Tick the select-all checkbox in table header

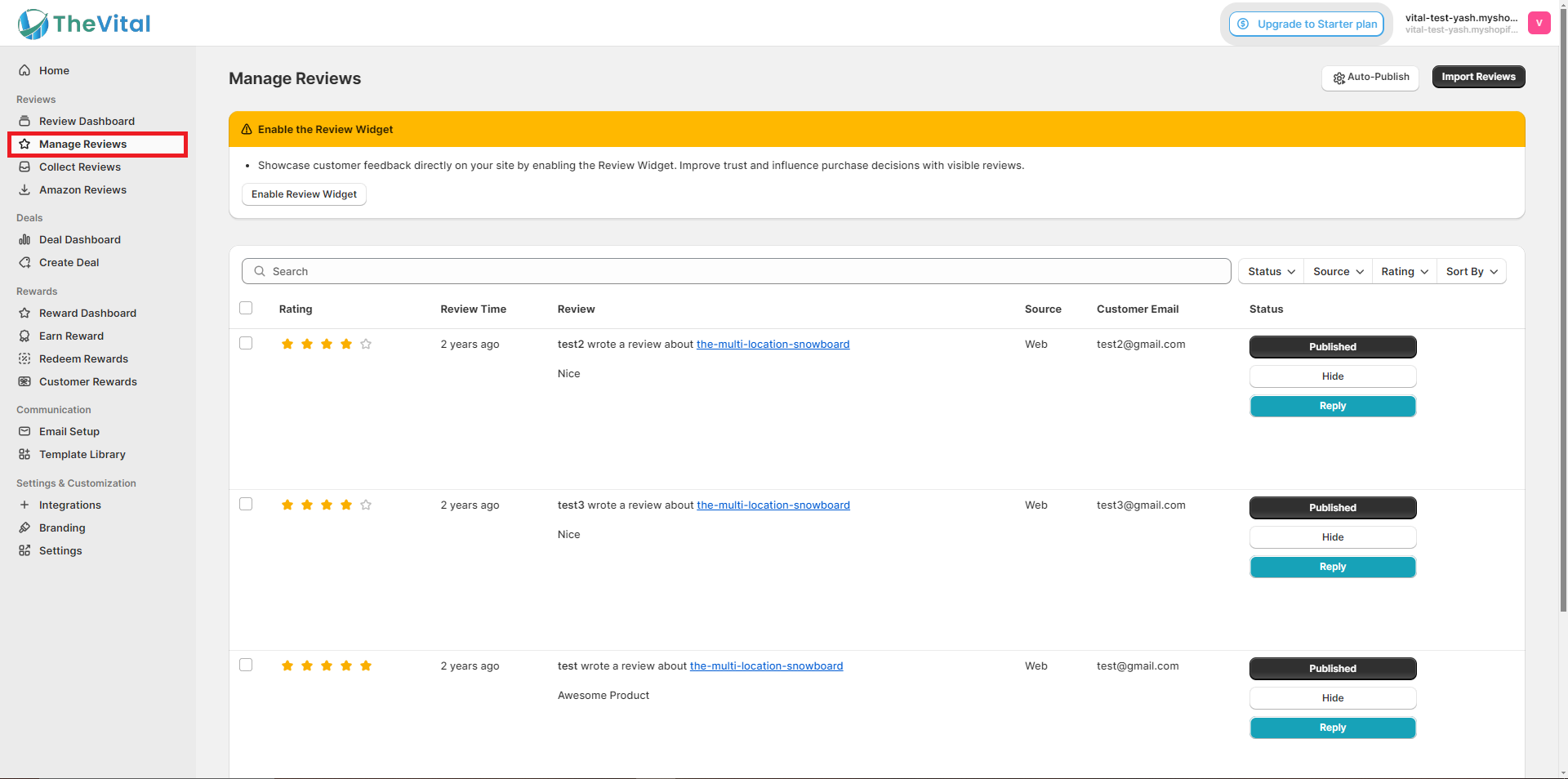point(246,308)
